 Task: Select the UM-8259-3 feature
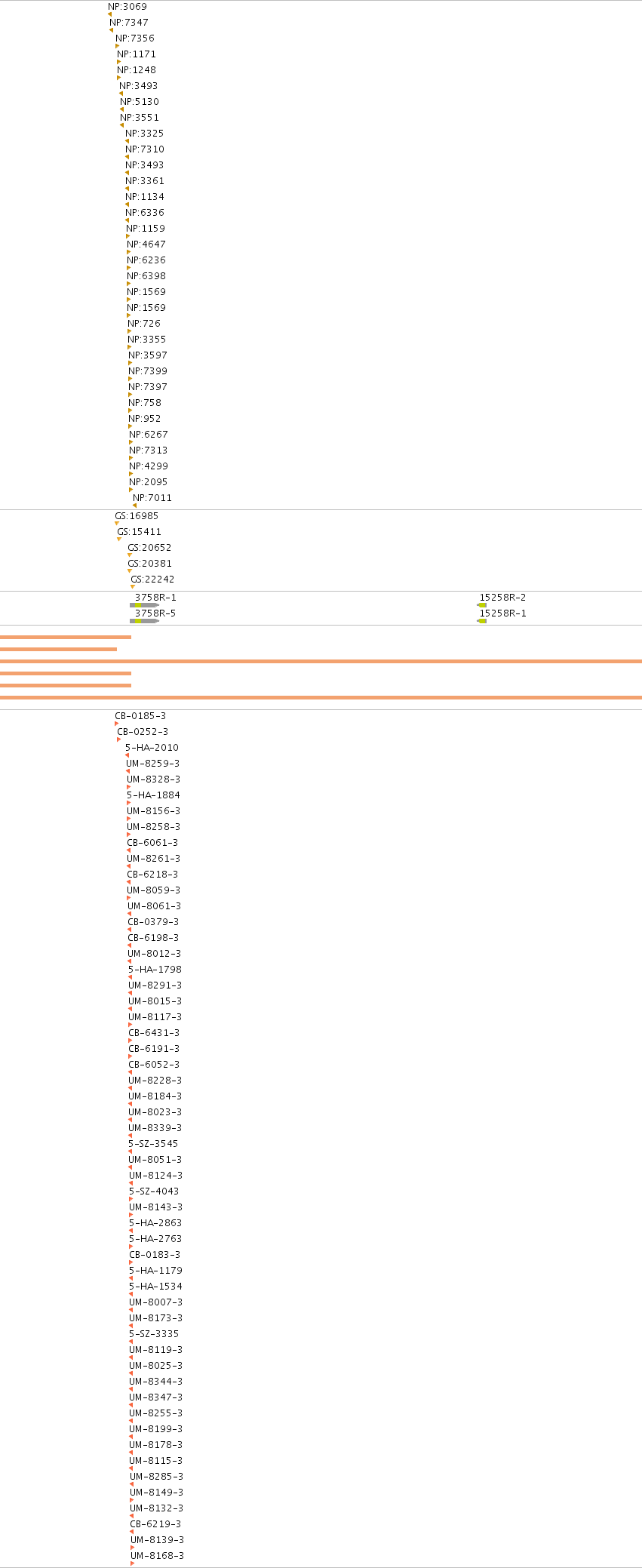pos(153,764)
